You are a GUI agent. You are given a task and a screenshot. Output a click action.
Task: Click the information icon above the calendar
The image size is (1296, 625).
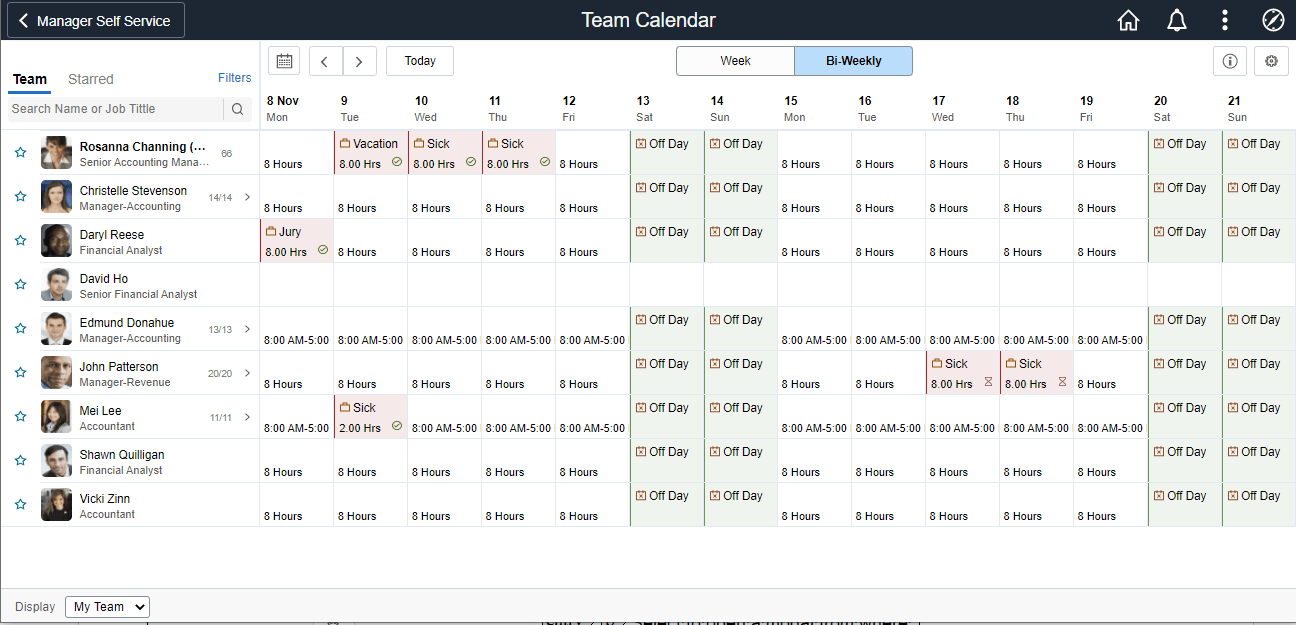pyautogui.click(x=1229, y=61)
